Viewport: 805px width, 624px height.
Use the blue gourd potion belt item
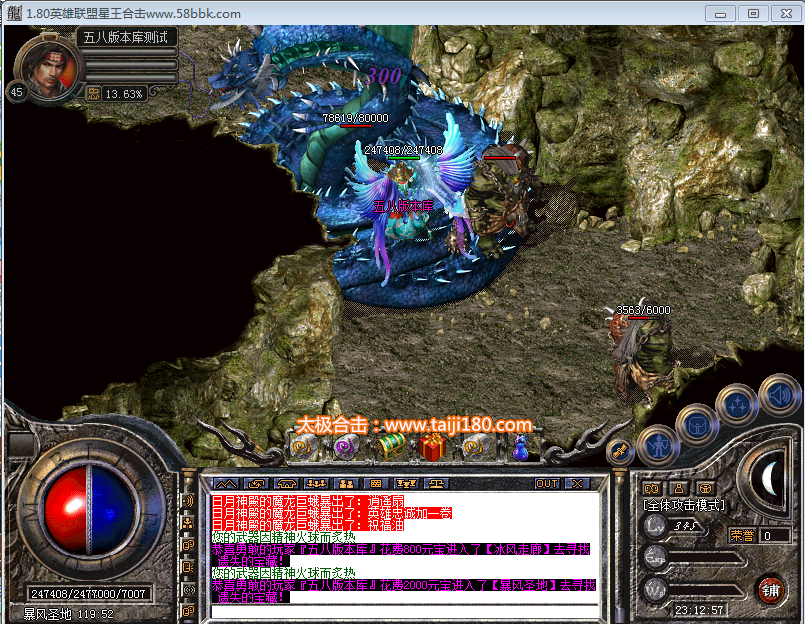(520, 448)
